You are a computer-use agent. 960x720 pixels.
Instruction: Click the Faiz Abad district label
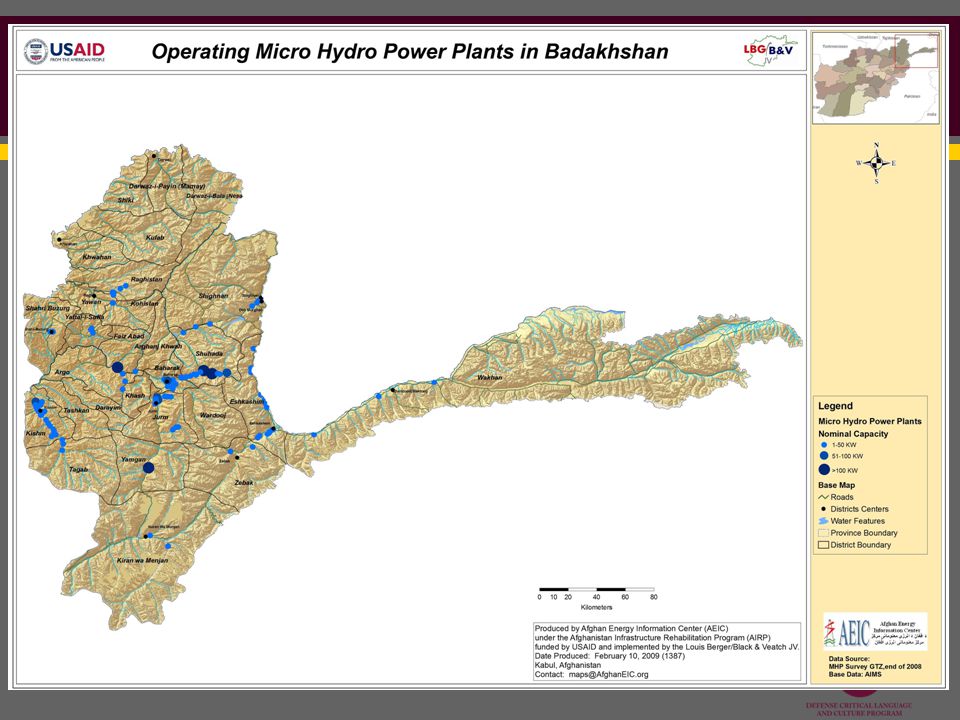click(129, 336)
